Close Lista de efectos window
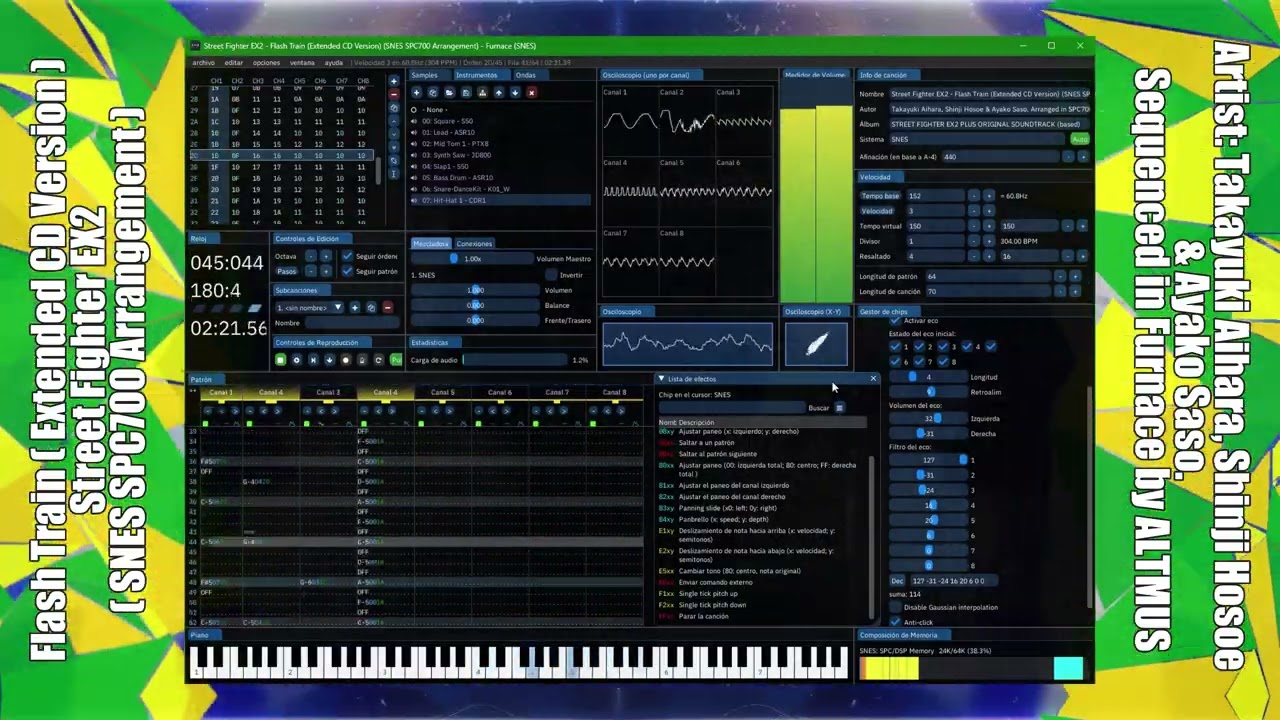The image size is (1280, 720). (873, 378)
